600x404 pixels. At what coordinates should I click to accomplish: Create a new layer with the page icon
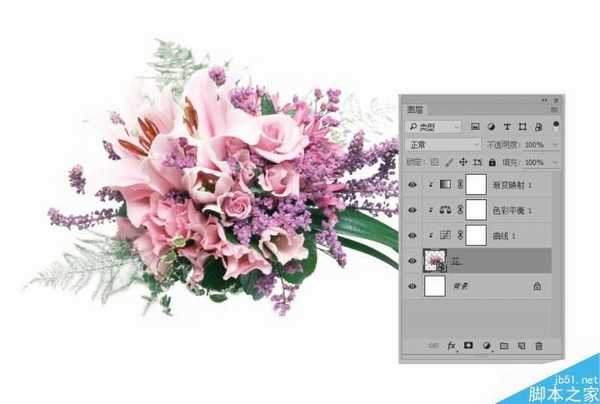pos(521,346)
